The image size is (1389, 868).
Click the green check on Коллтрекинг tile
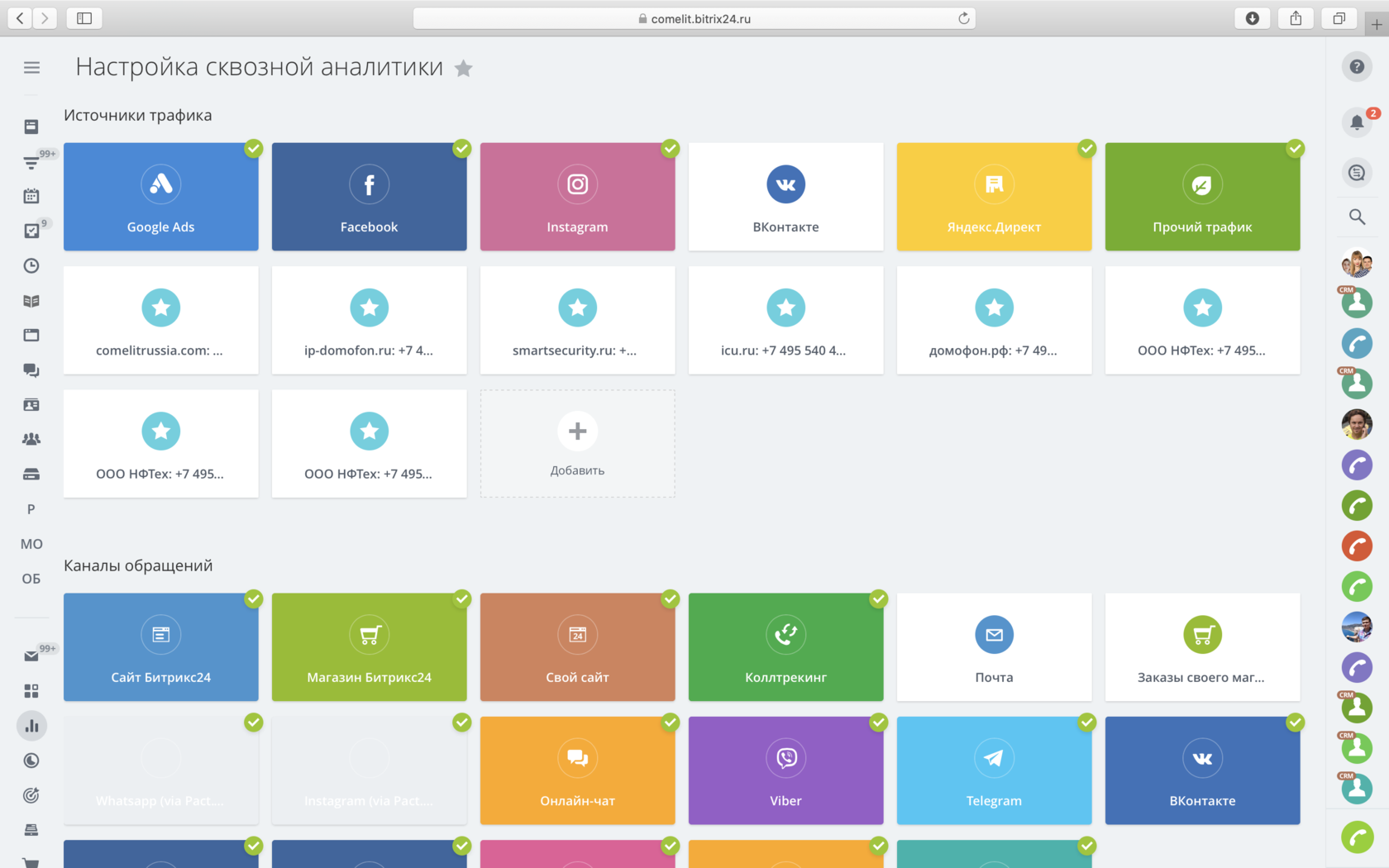879,599
